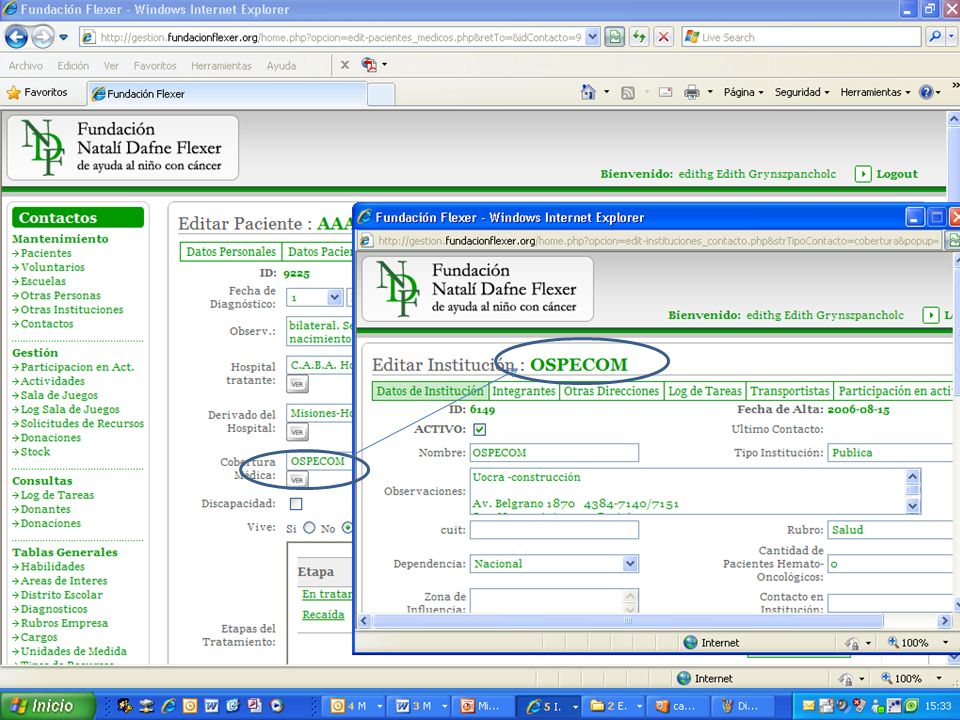This screenshot has width=960, height=720.
Task: Switch to the Integrantes tab in popup
Action: tap(523, 391)
